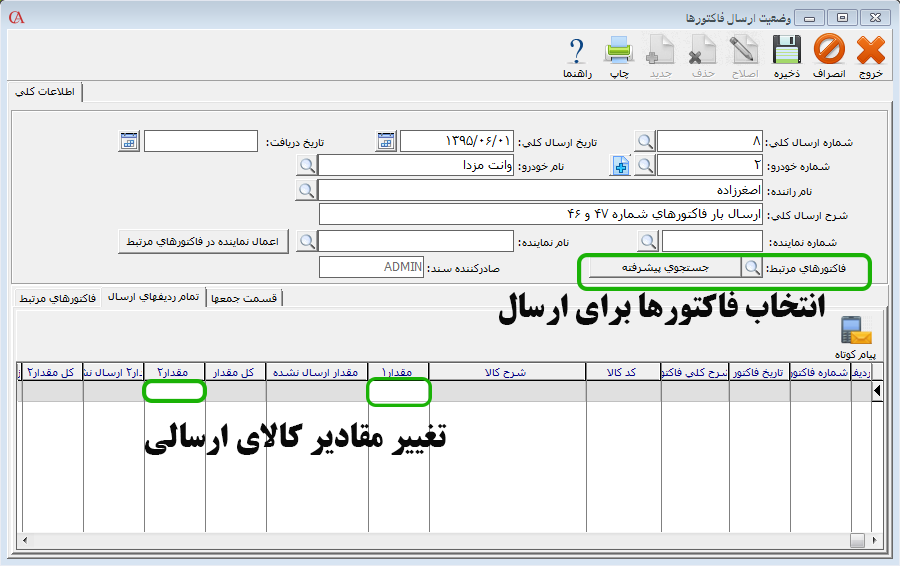900x566 pixels.
Task: Switch to فاکتورهای مرتبط tab
Action: (57, 298)
